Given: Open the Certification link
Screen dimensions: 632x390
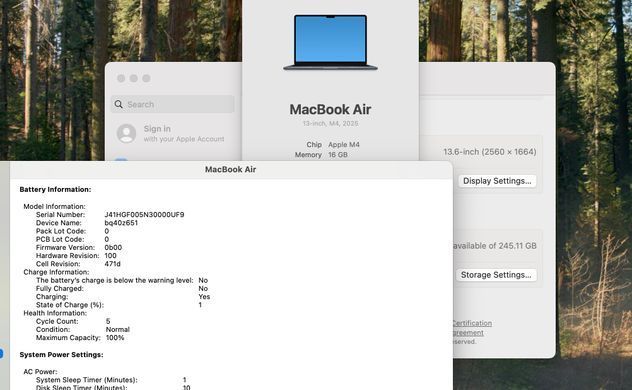Looking at the screenshot, I should [x=472, y=323].
